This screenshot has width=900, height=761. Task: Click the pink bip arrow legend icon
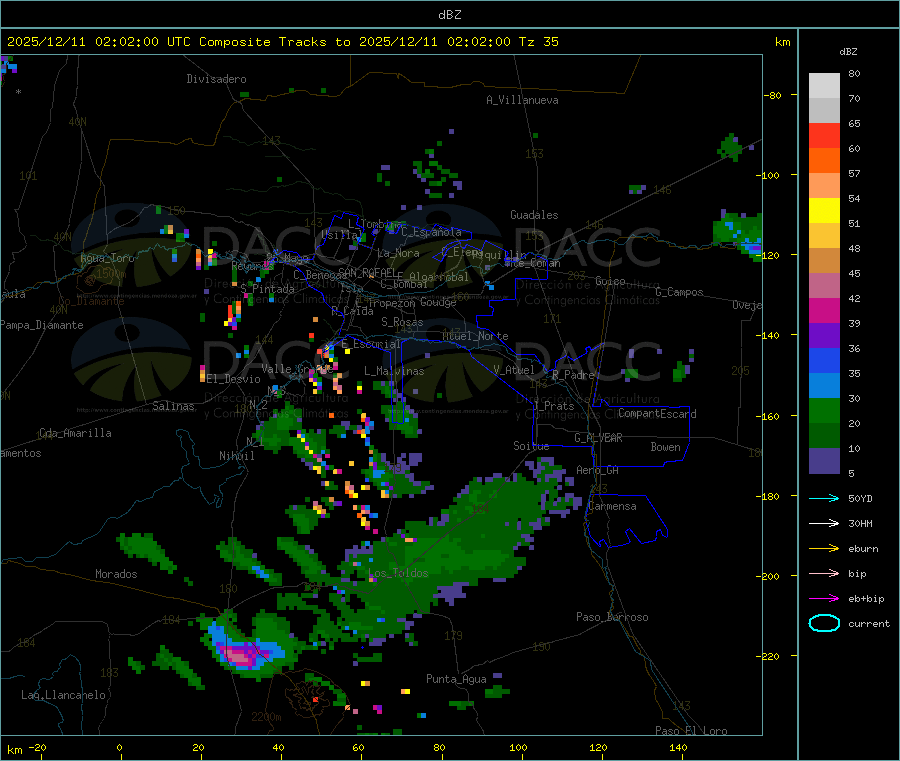click(x=824, y=573)
